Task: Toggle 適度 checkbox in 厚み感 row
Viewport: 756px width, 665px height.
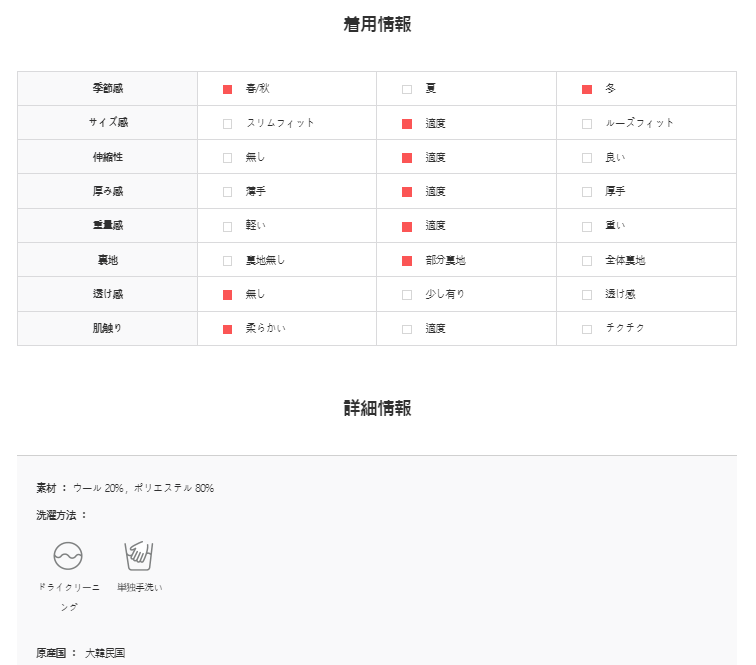Action: click(407, 192)
